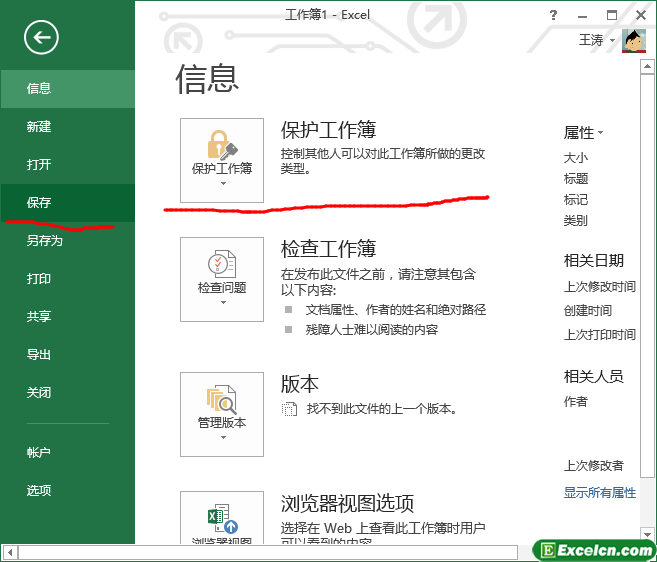Click the user avatar picture
Image resolution: width=657 pixels, height=562 pixels.
click(x=634, y=41)
